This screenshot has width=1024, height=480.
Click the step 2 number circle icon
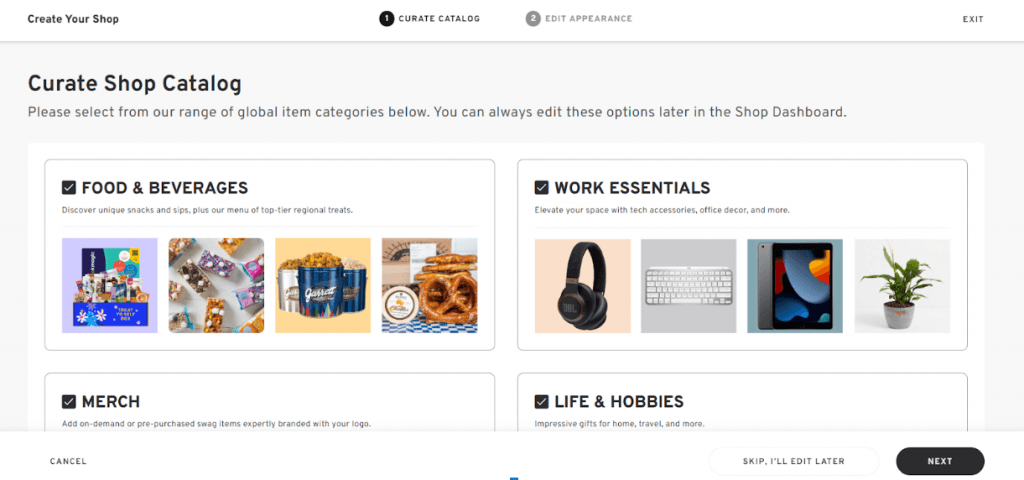(x=533, y=19)
